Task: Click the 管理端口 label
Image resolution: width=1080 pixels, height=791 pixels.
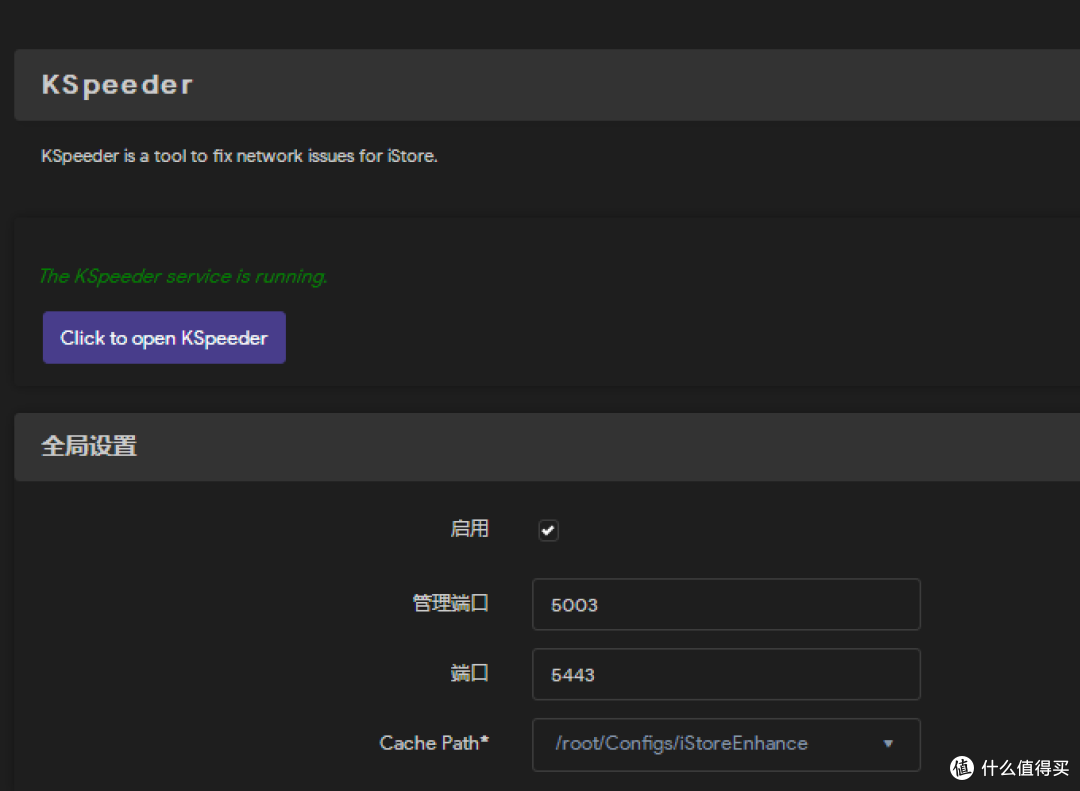Action: click(450, 603)
